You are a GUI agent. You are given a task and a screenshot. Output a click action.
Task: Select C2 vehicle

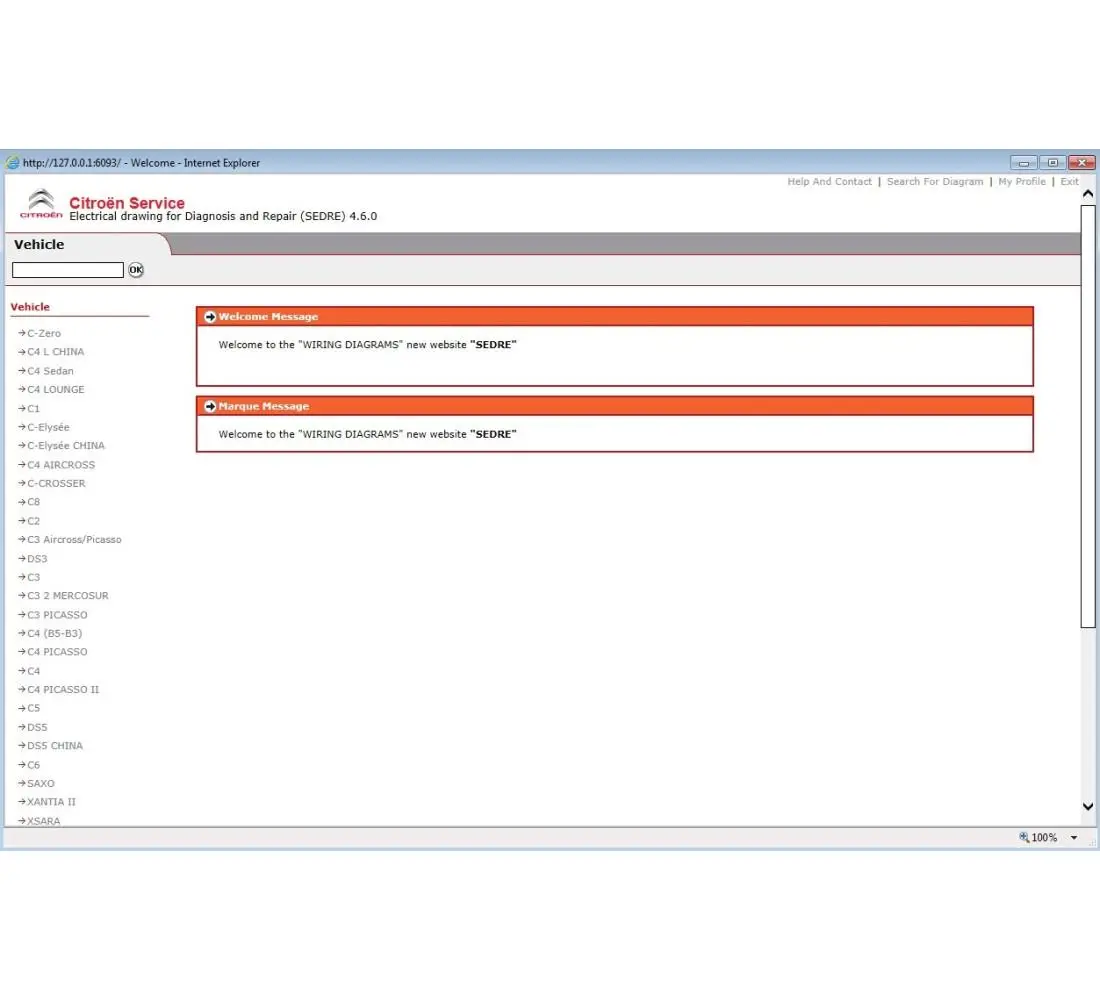[33, 521]
